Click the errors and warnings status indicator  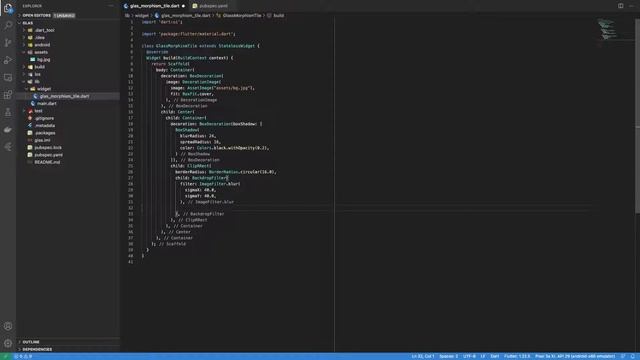point(23,356)
